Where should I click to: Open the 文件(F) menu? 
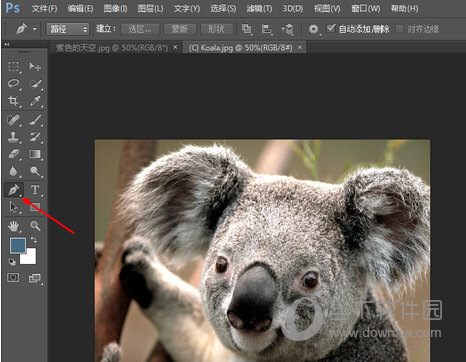point(45,8)
